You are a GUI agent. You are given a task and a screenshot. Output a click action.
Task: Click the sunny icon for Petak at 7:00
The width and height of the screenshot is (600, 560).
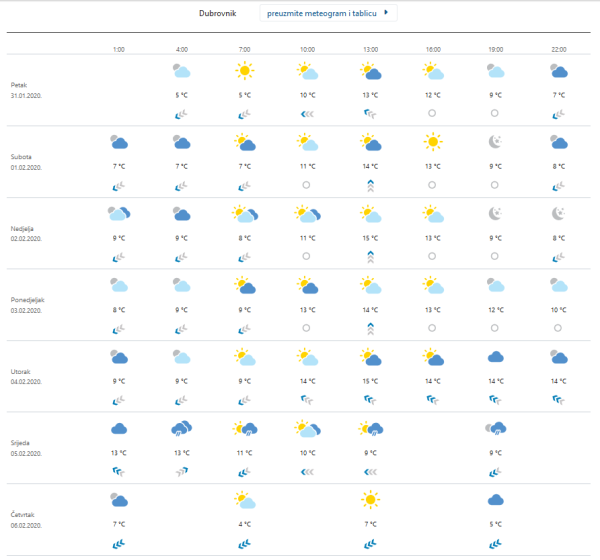tap(244, 71)
